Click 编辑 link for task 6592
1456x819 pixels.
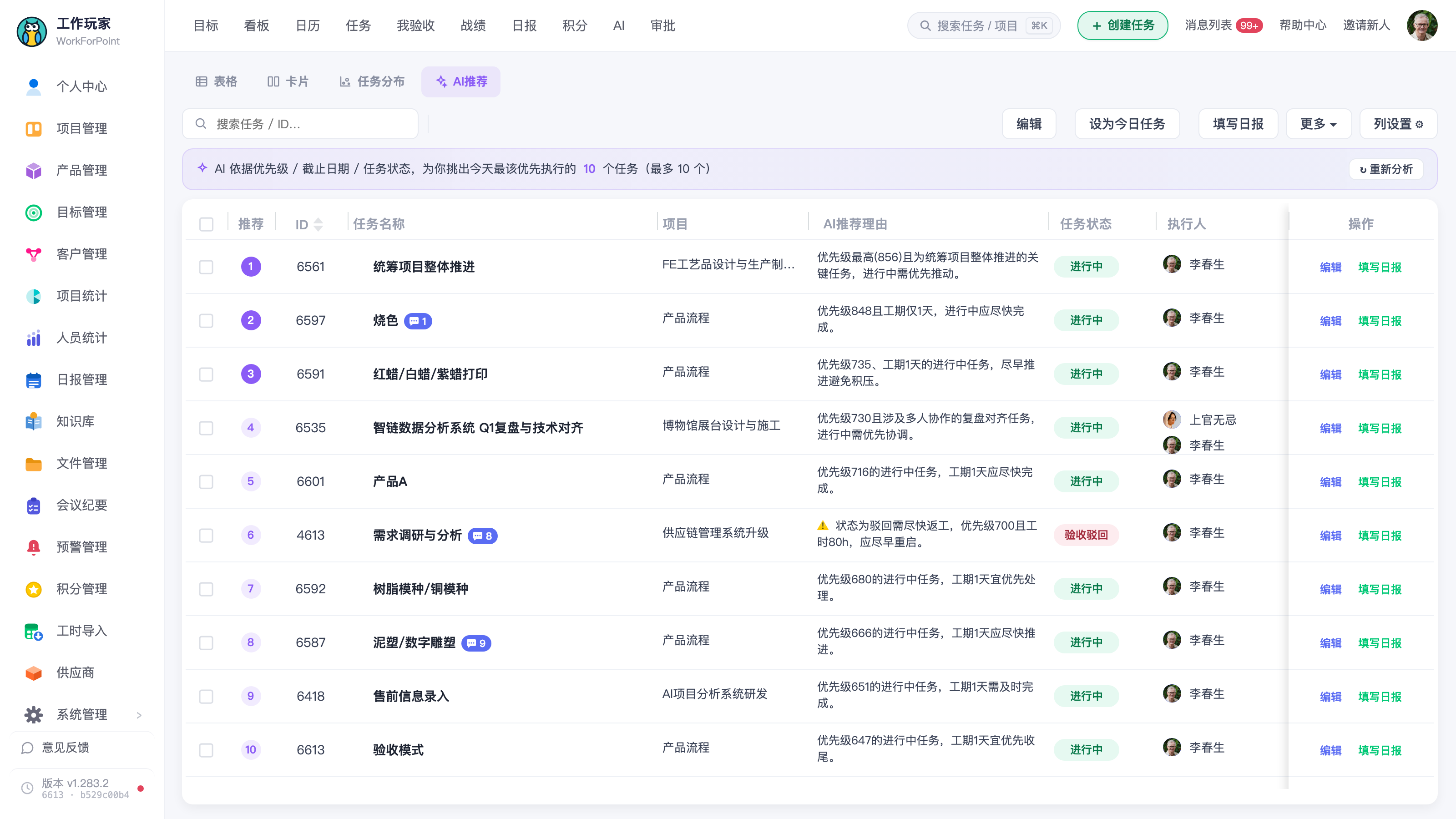coord(1330,589)
